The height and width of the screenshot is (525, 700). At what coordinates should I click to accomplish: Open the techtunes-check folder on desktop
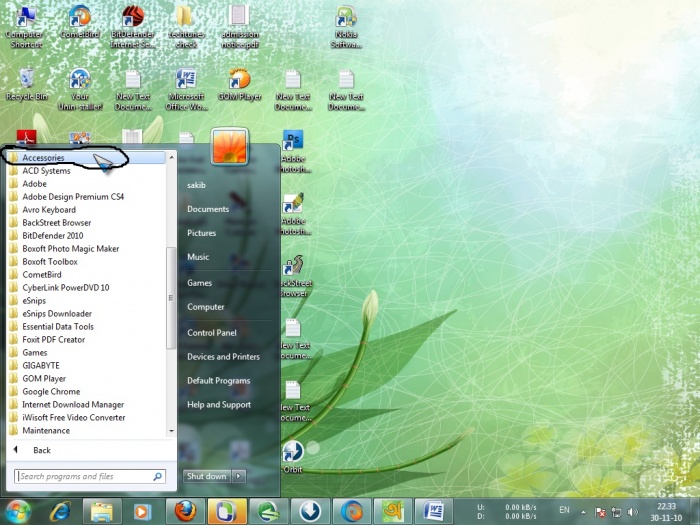(x=186, y=27)
